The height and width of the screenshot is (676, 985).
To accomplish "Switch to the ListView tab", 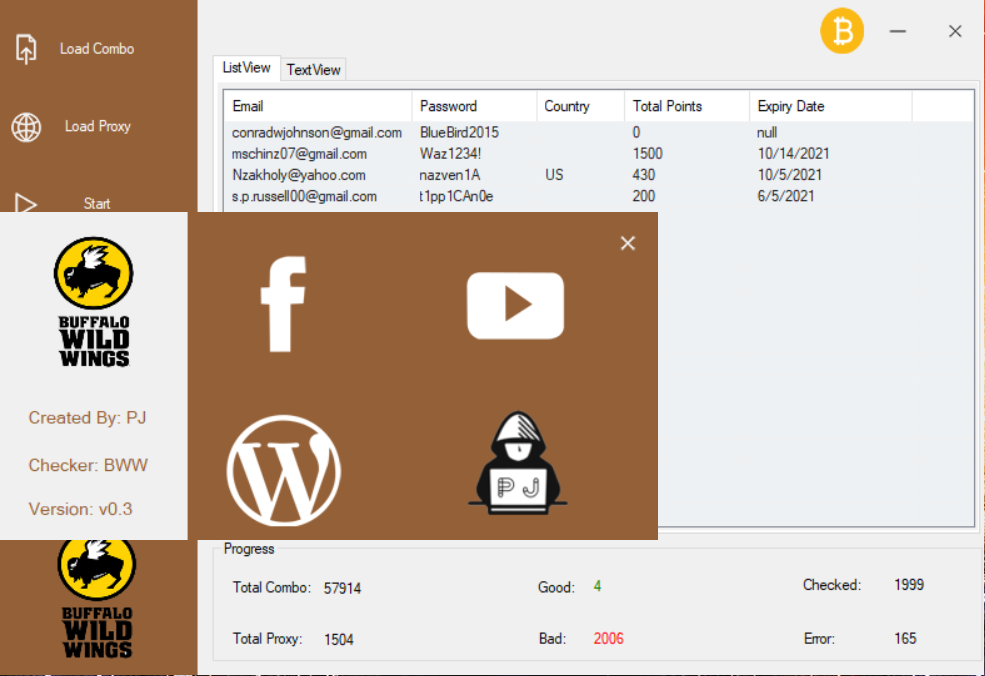I will pos(246,68).
